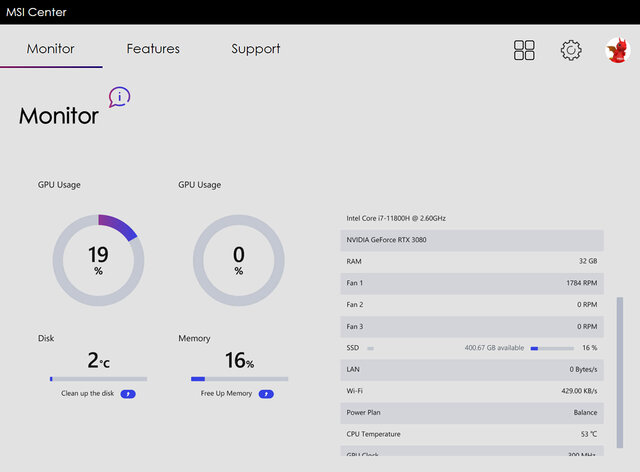The height and width of the screenshot is (472, 640).
Task: Click the Memory usage progress bar
Action: 239,379
